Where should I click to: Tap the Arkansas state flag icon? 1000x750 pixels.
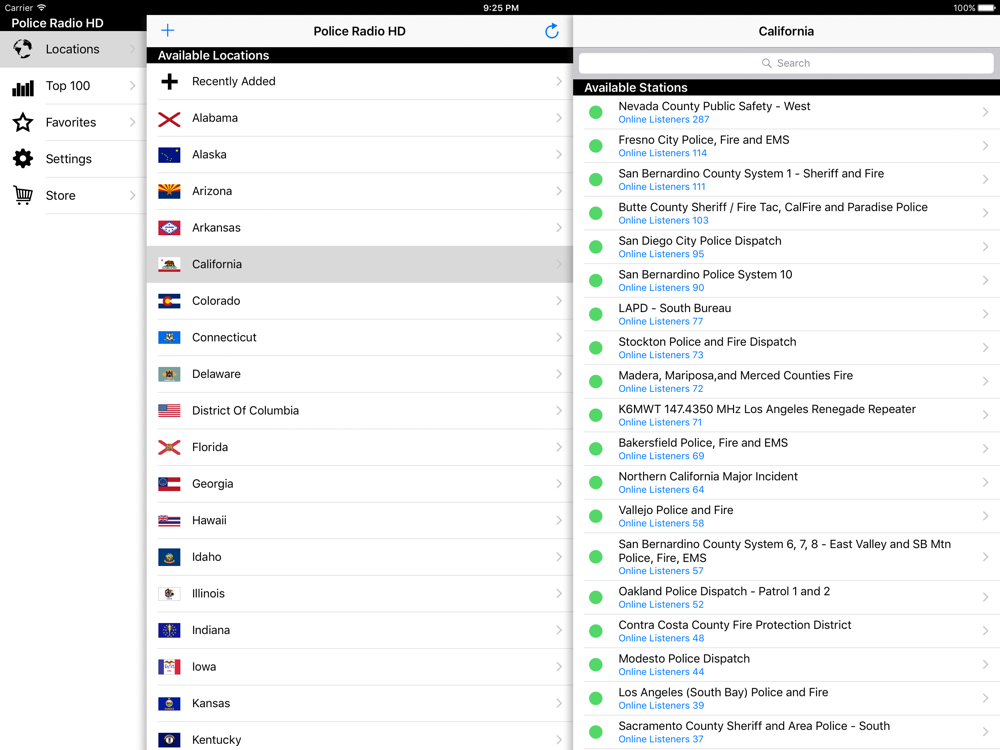point(169,228)
